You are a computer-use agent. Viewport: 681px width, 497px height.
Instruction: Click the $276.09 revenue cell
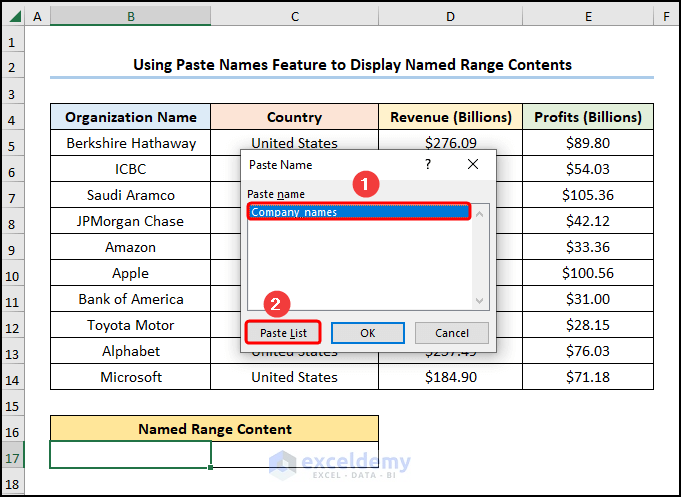tap(450, 140)
